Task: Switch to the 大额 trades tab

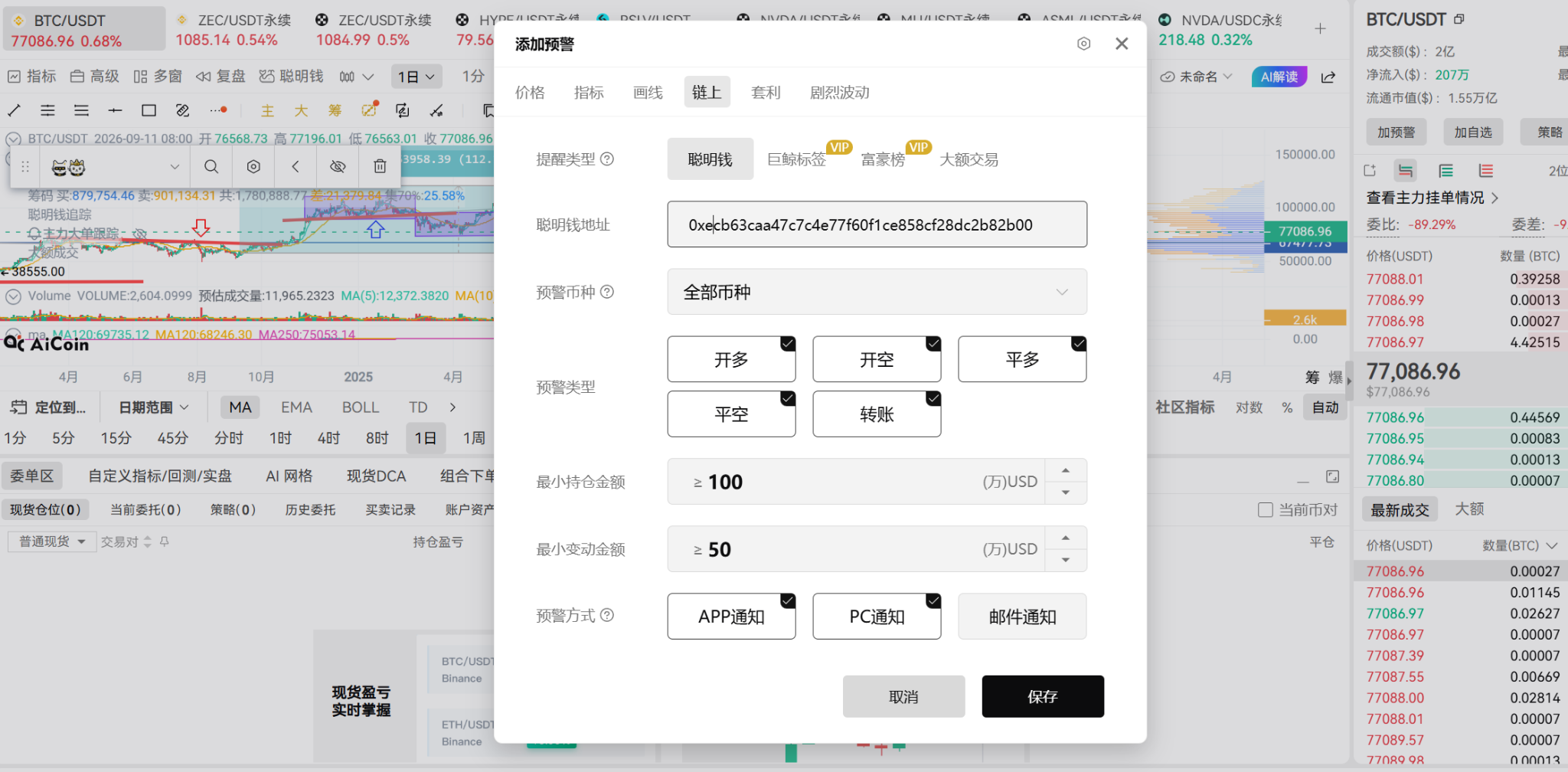Action: (x=1469, y=509)
